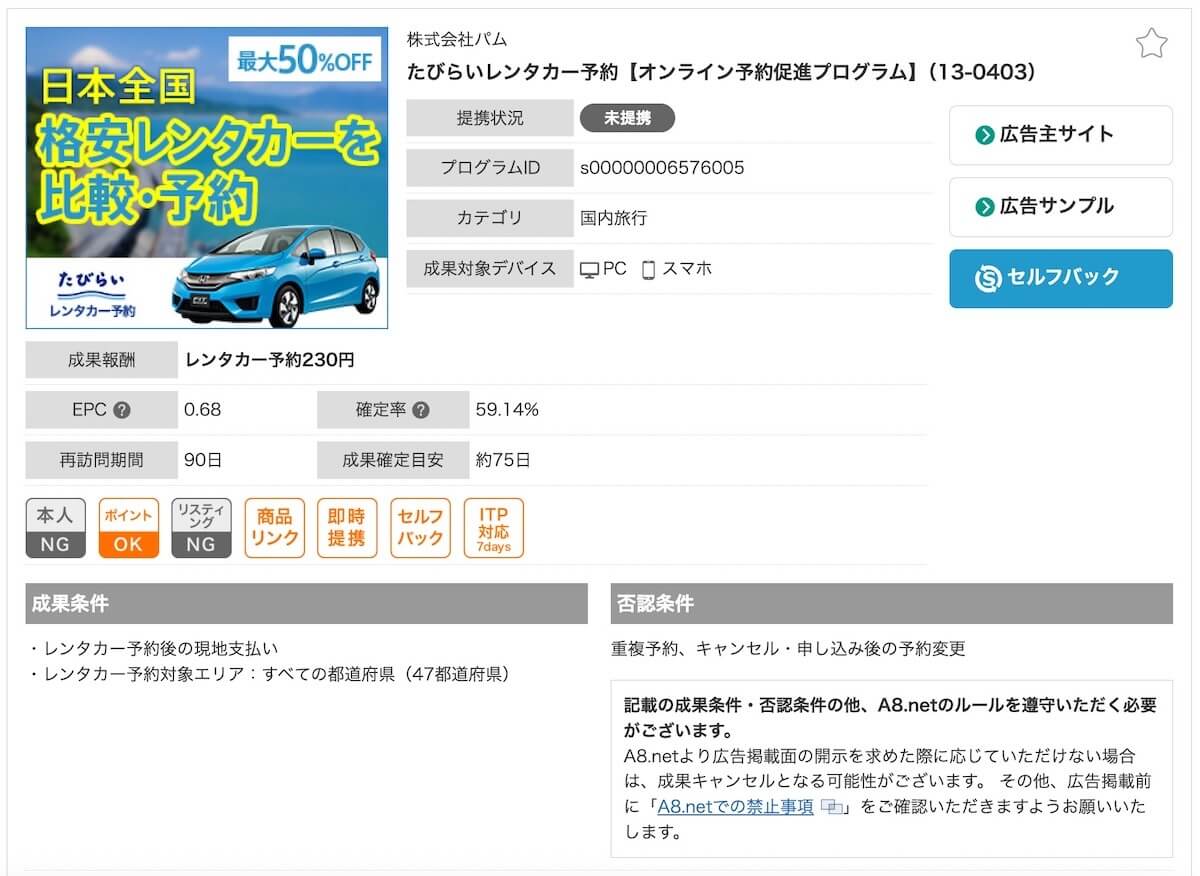
Task: Click the ITP対応 7days badge icon
Action: 493,528
